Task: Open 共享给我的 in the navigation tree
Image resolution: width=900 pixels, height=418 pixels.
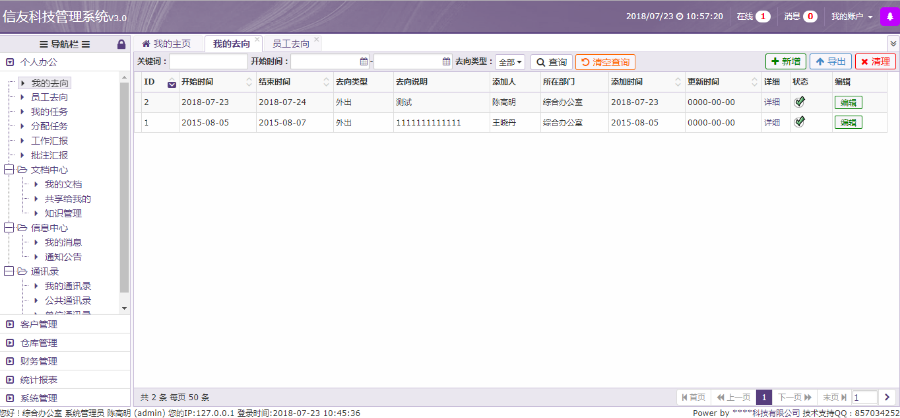Action: click(68, 199)
